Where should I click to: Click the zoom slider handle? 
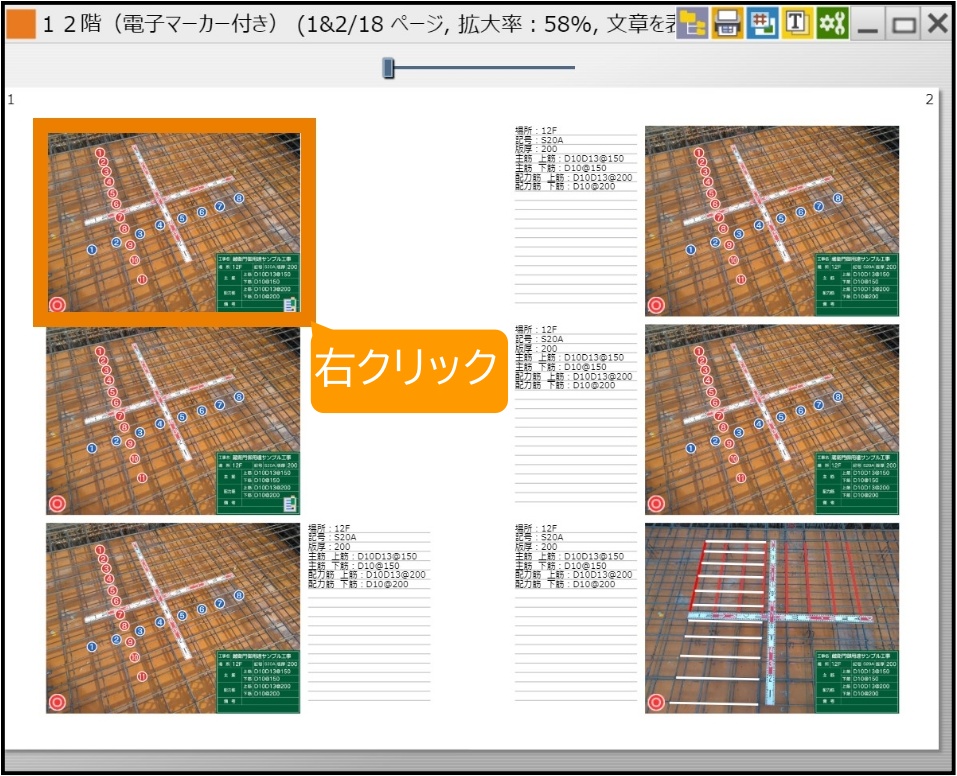(x=388, y=68)
